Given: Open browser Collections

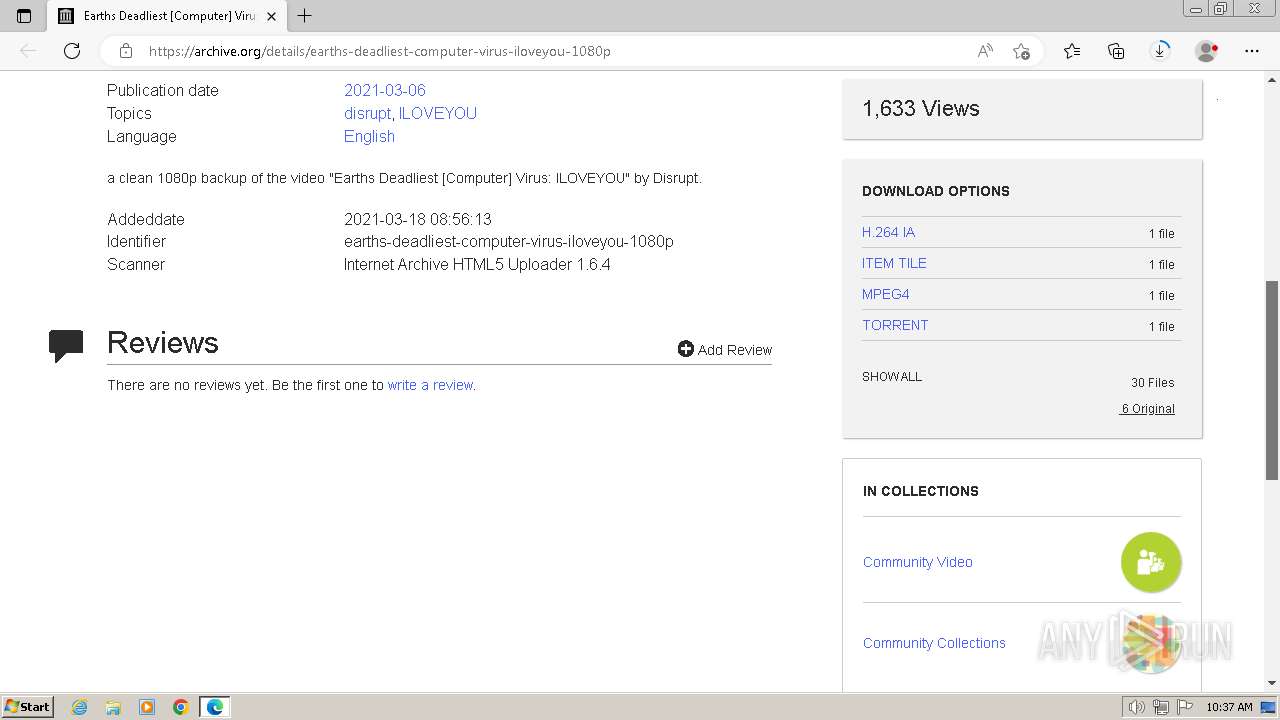Looking at the screenshot, I should click(1116, 51).
